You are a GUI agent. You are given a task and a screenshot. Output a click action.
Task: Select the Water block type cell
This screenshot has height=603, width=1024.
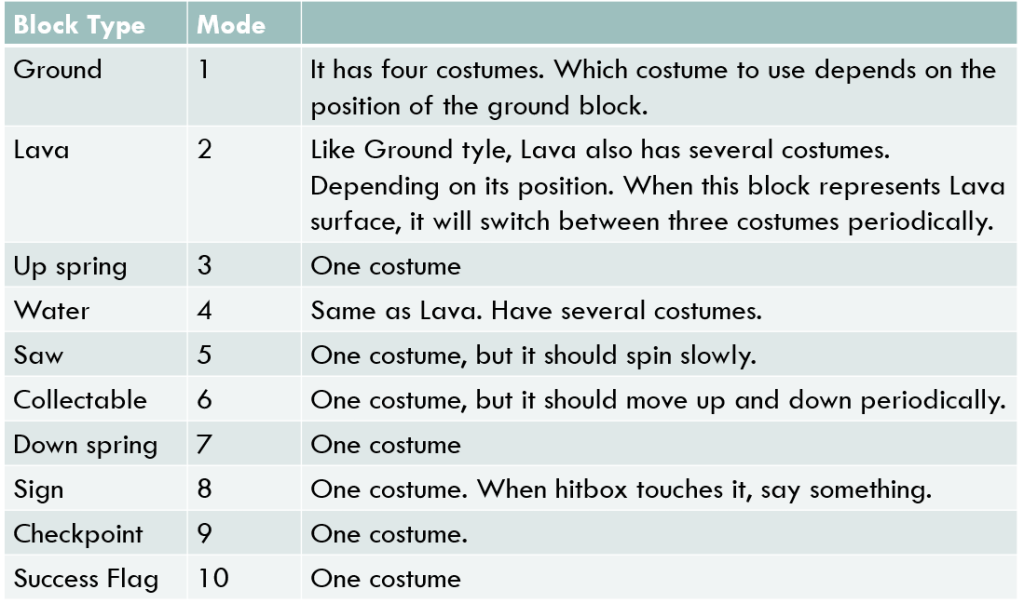[x=51, y=311]
